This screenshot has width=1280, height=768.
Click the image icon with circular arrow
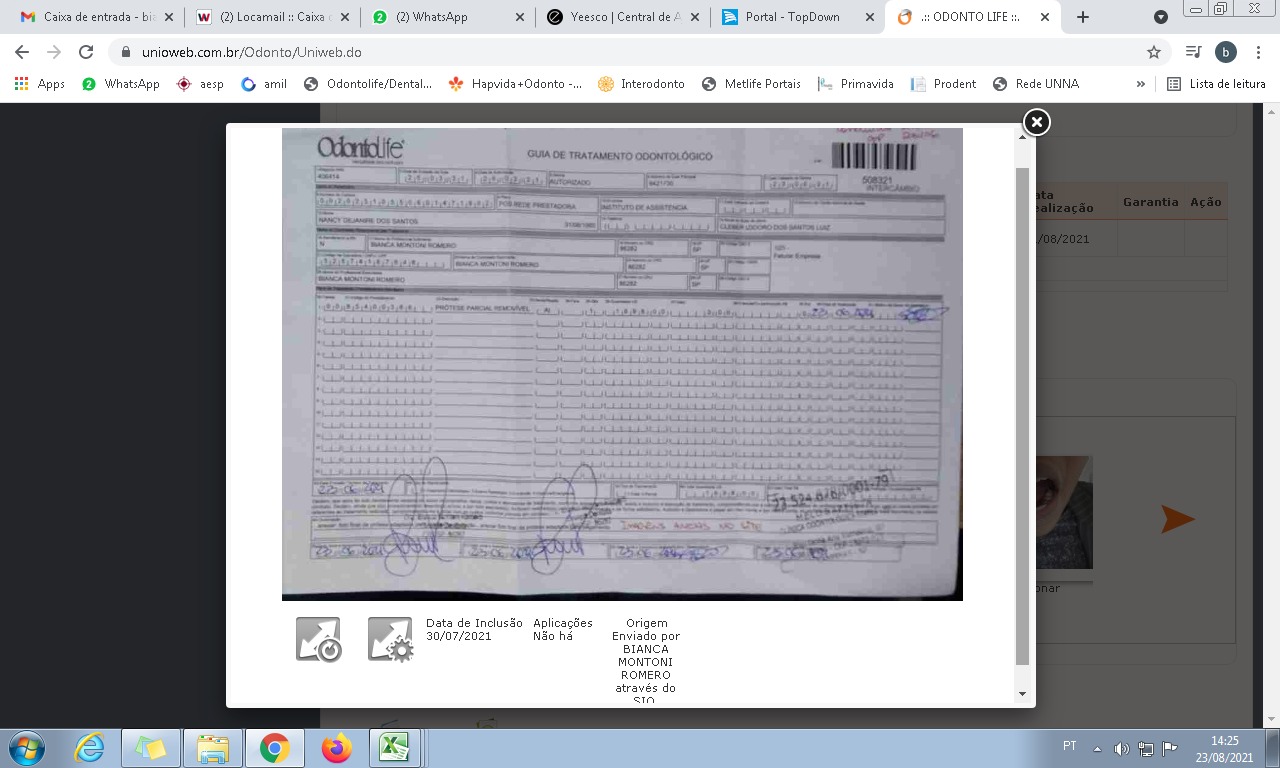point(318,639)
